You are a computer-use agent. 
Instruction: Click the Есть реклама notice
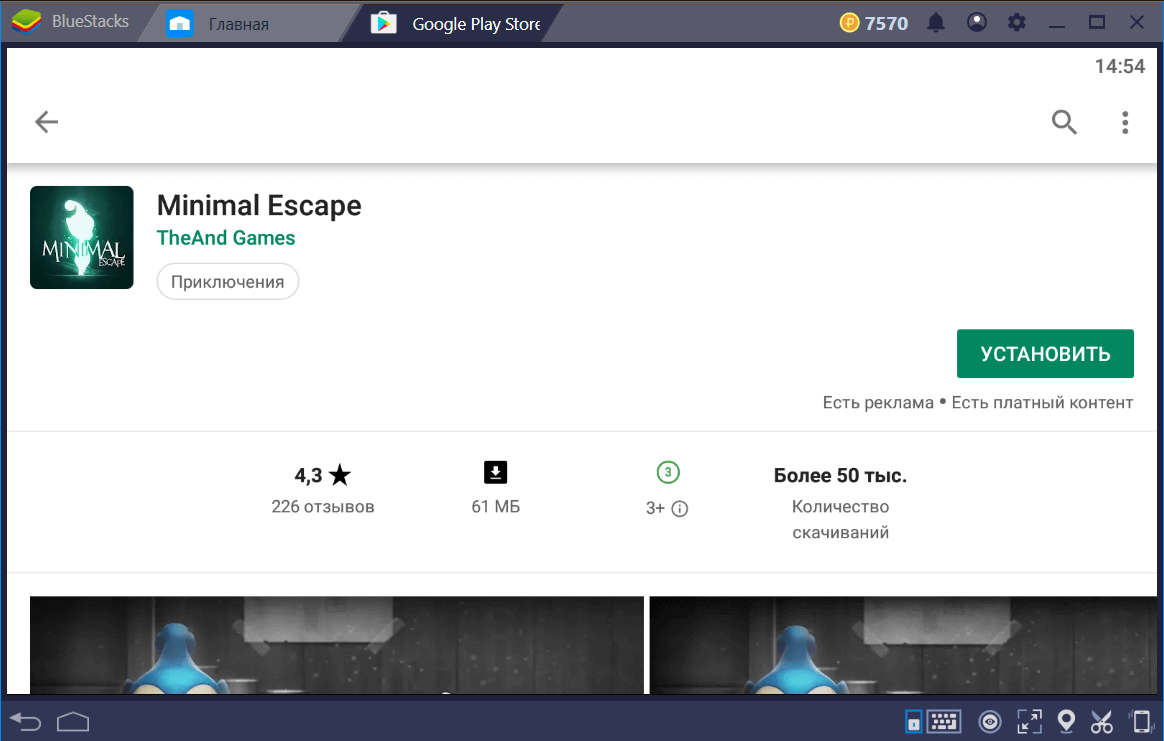[x=878, y=402]
